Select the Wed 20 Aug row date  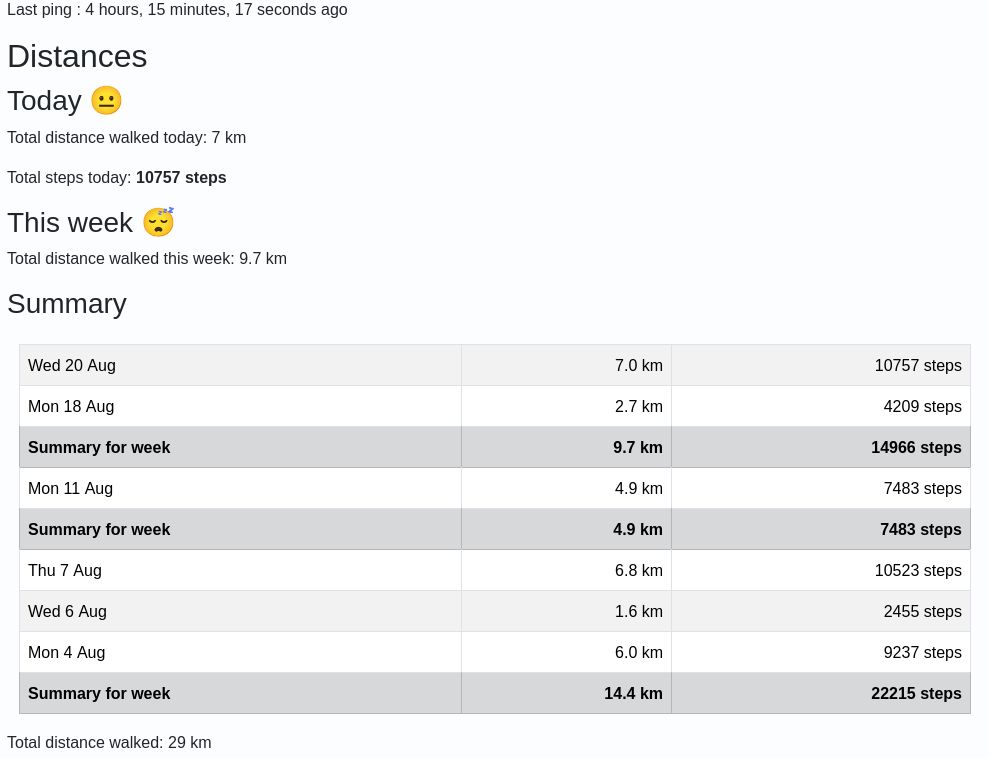[x=72, y=365]
